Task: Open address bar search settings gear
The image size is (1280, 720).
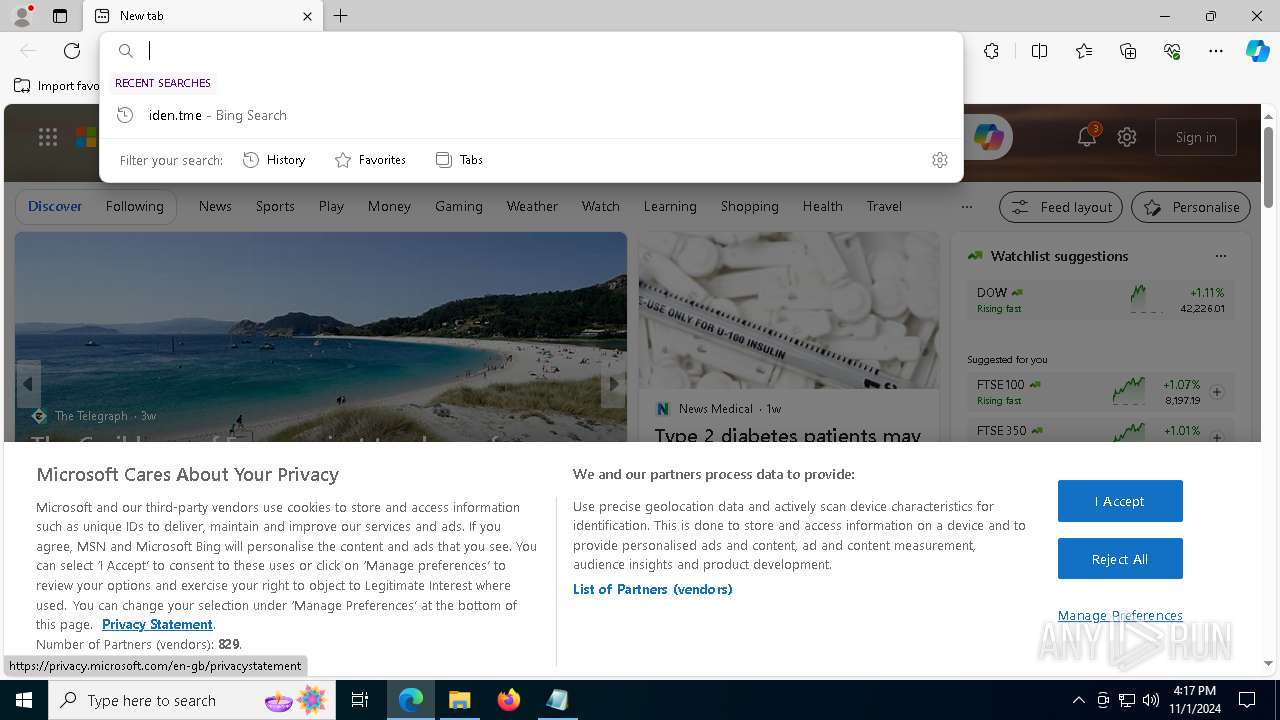Action: (940, 160)
